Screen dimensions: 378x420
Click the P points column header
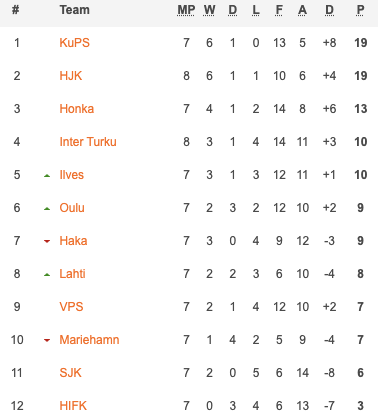click(360, 10)
